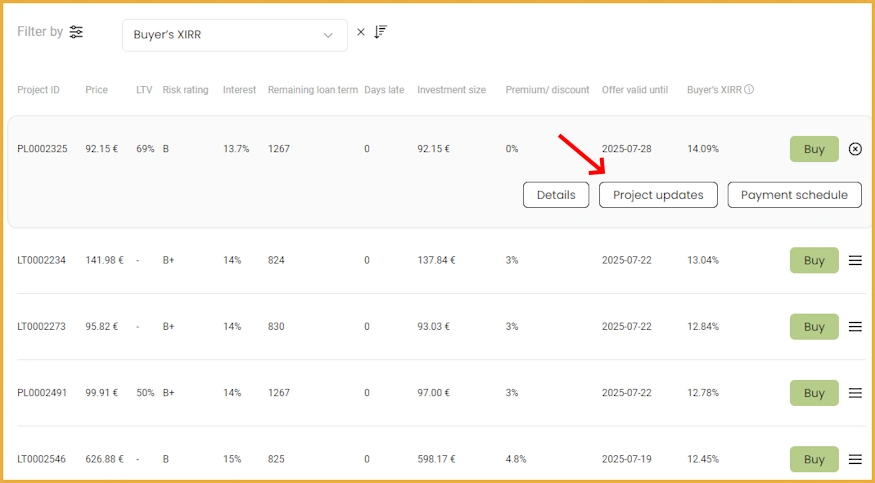Buy the LT0002546 investment
Image resolution: width=875 pixels, height=483 pixels.
[x=814, y=459]
